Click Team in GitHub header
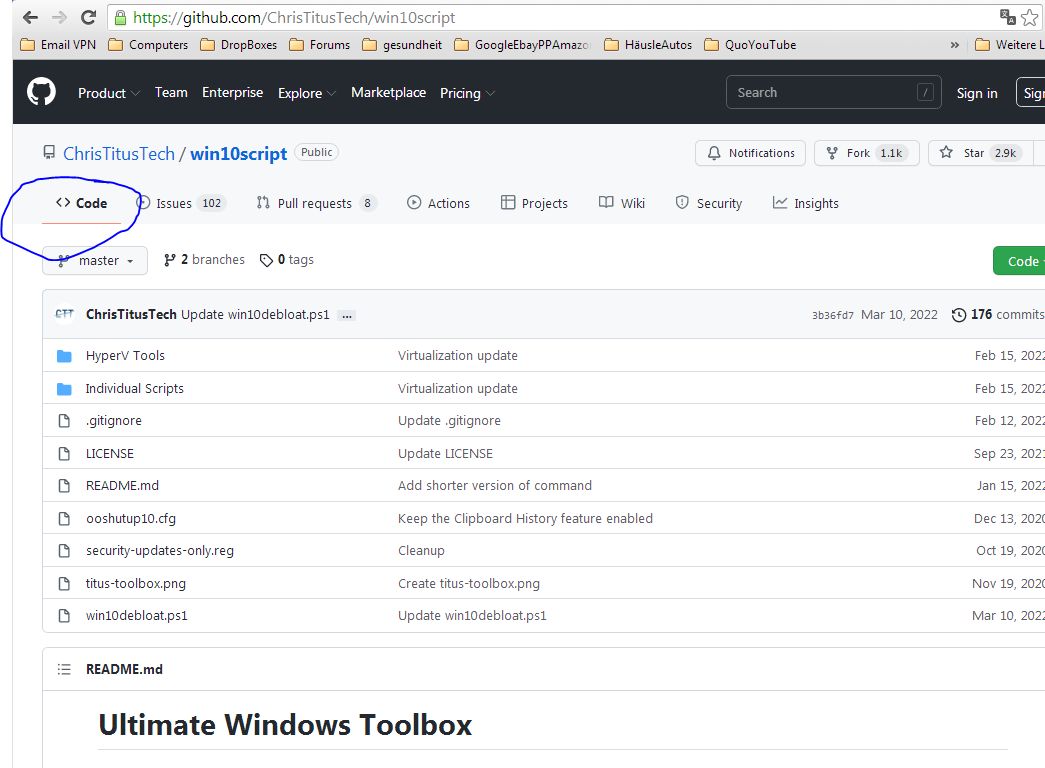Image resolution: width=1045 pixels, height=768 pixels. pyautogui.click(x=171, y=92)
